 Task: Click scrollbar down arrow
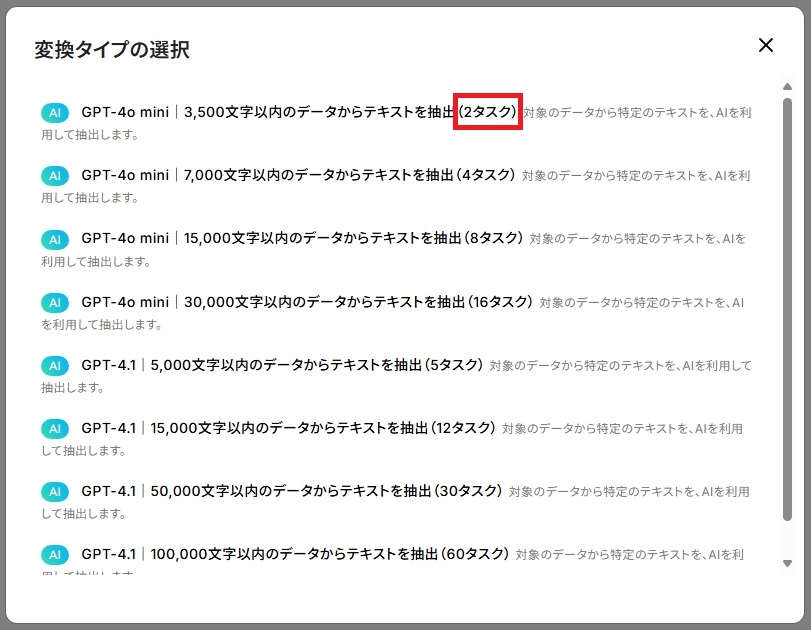pos(787,563)
